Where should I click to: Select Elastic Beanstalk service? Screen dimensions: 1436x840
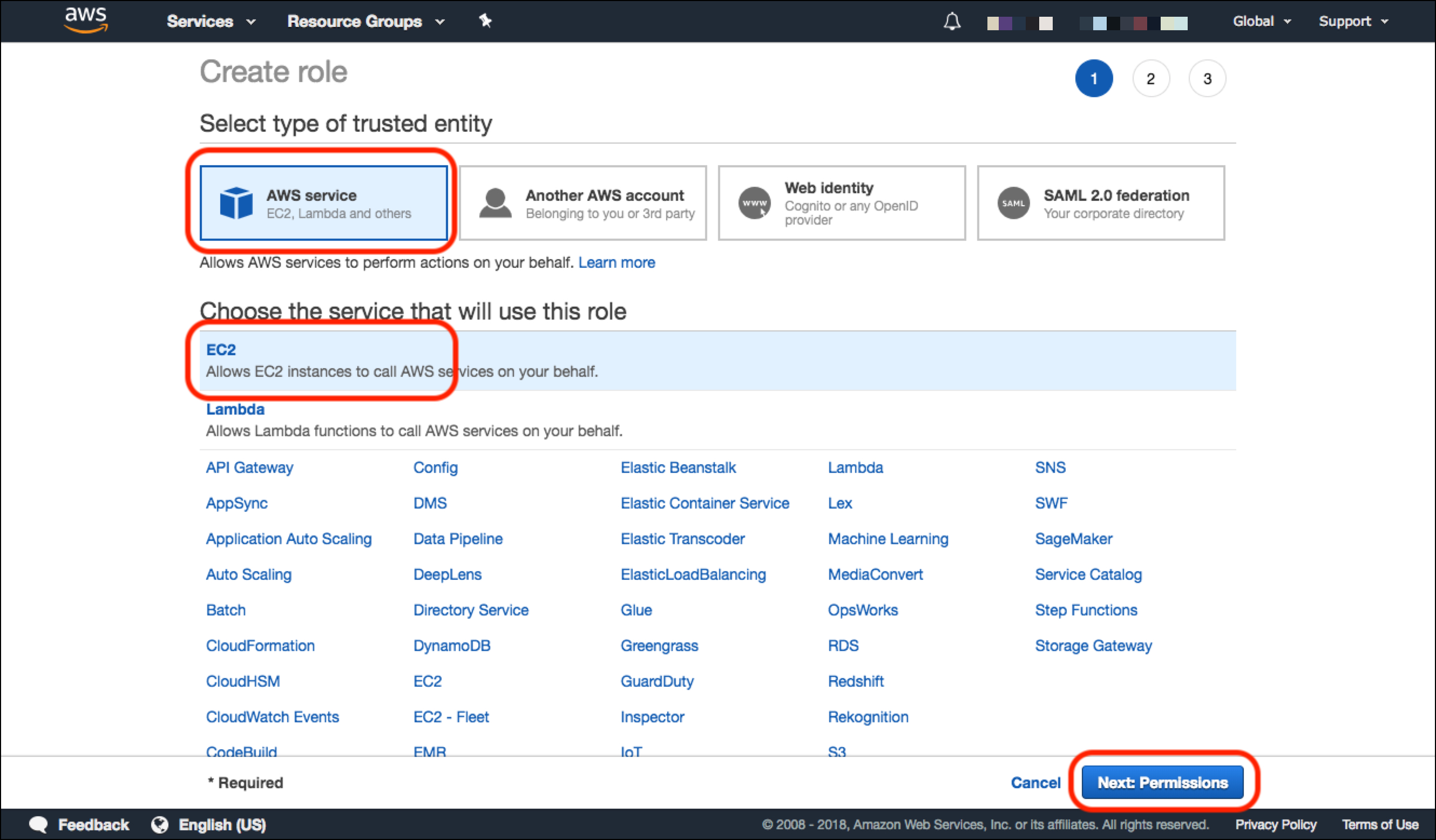pyautogui.click(x=678, y=468)
